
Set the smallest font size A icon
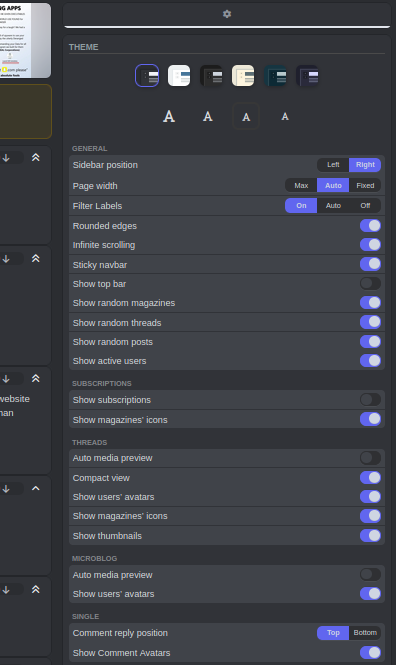click(285, 116)
